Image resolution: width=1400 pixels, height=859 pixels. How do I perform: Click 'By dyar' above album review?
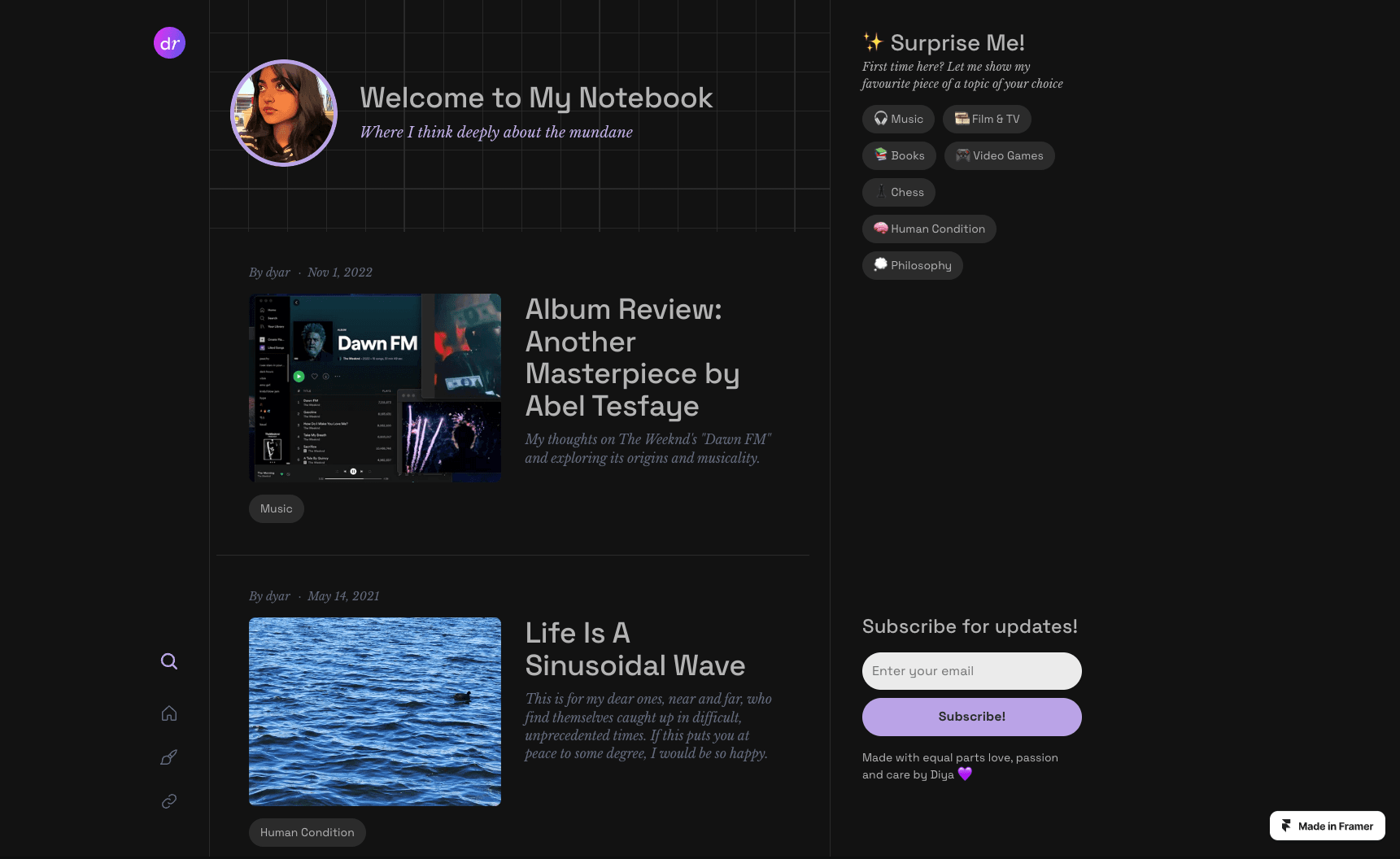click(x=269, y=273)
